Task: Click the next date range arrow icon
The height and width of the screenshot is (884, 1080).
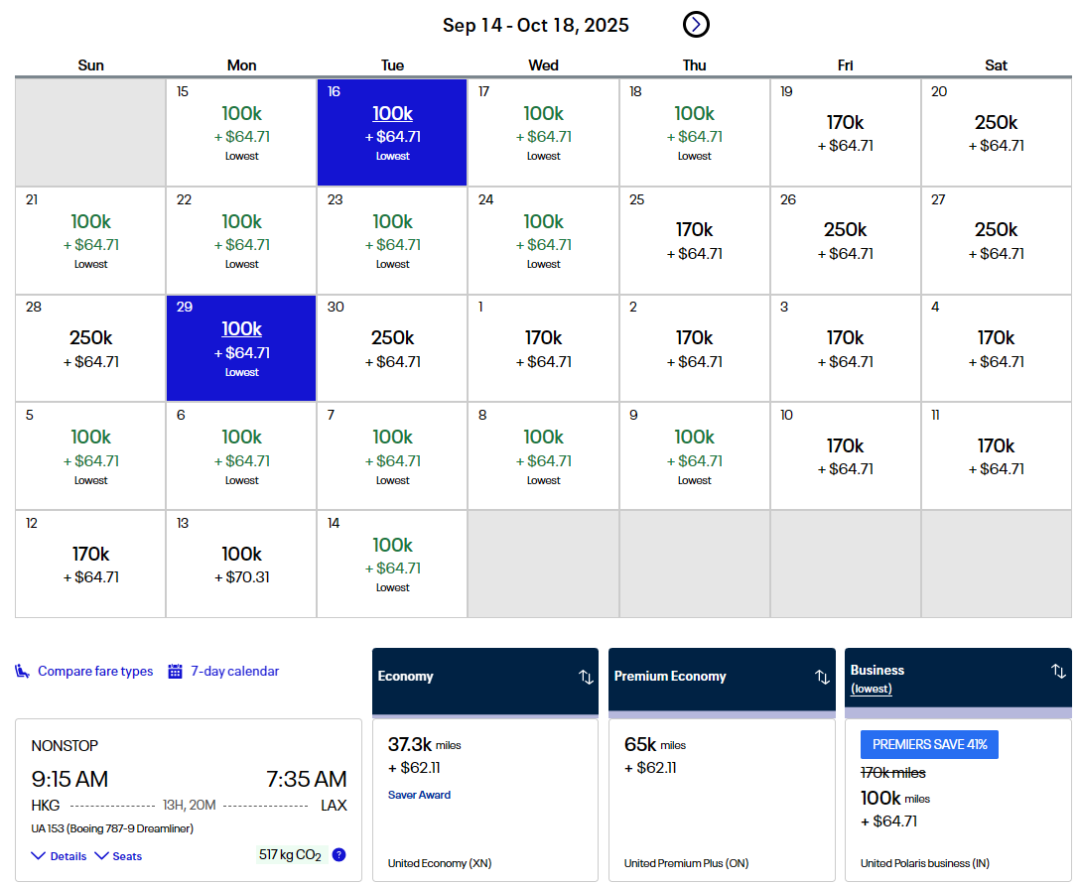Action: (x=696, y=25)
